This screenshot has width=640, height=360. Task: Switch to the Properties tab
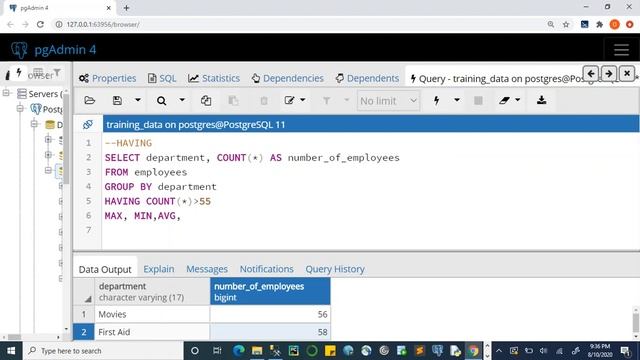pyautogui.click(x=108, y=78)
